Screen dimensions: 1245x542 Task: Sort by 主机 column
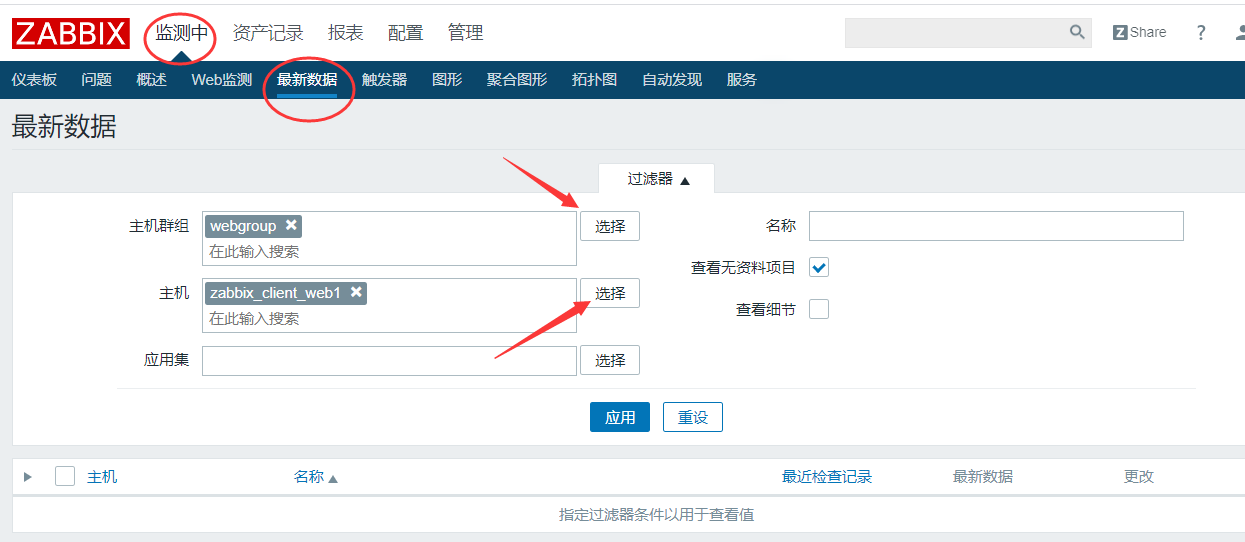point(102,477)
